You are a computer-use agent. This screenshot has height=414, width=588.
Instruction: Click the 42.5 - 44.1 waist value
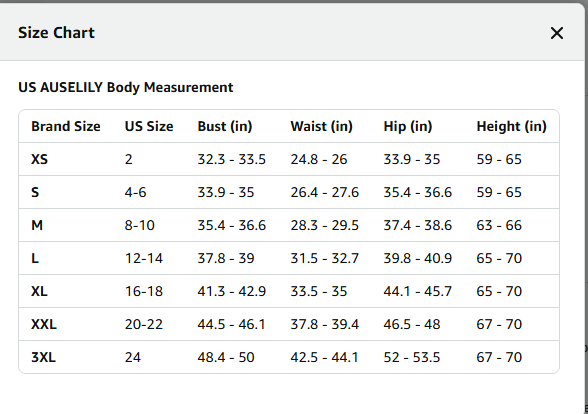tap(324, 357)
